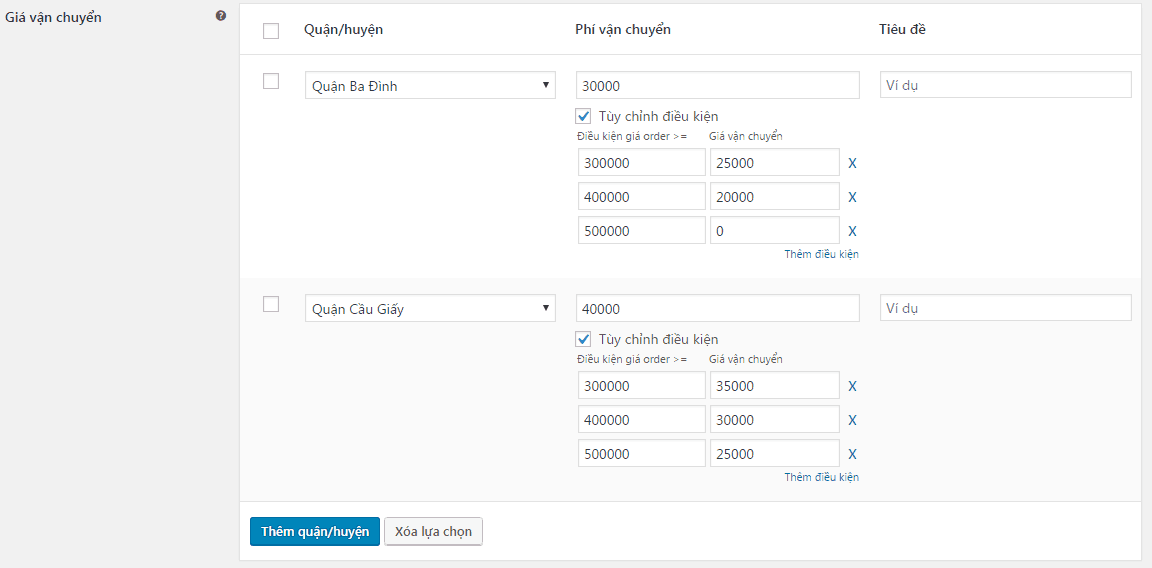The image size is (1152, 568).
Task: Open the Quận Ba Đình district dropdown
Action: pyautogui.click(x=429, y=86)
